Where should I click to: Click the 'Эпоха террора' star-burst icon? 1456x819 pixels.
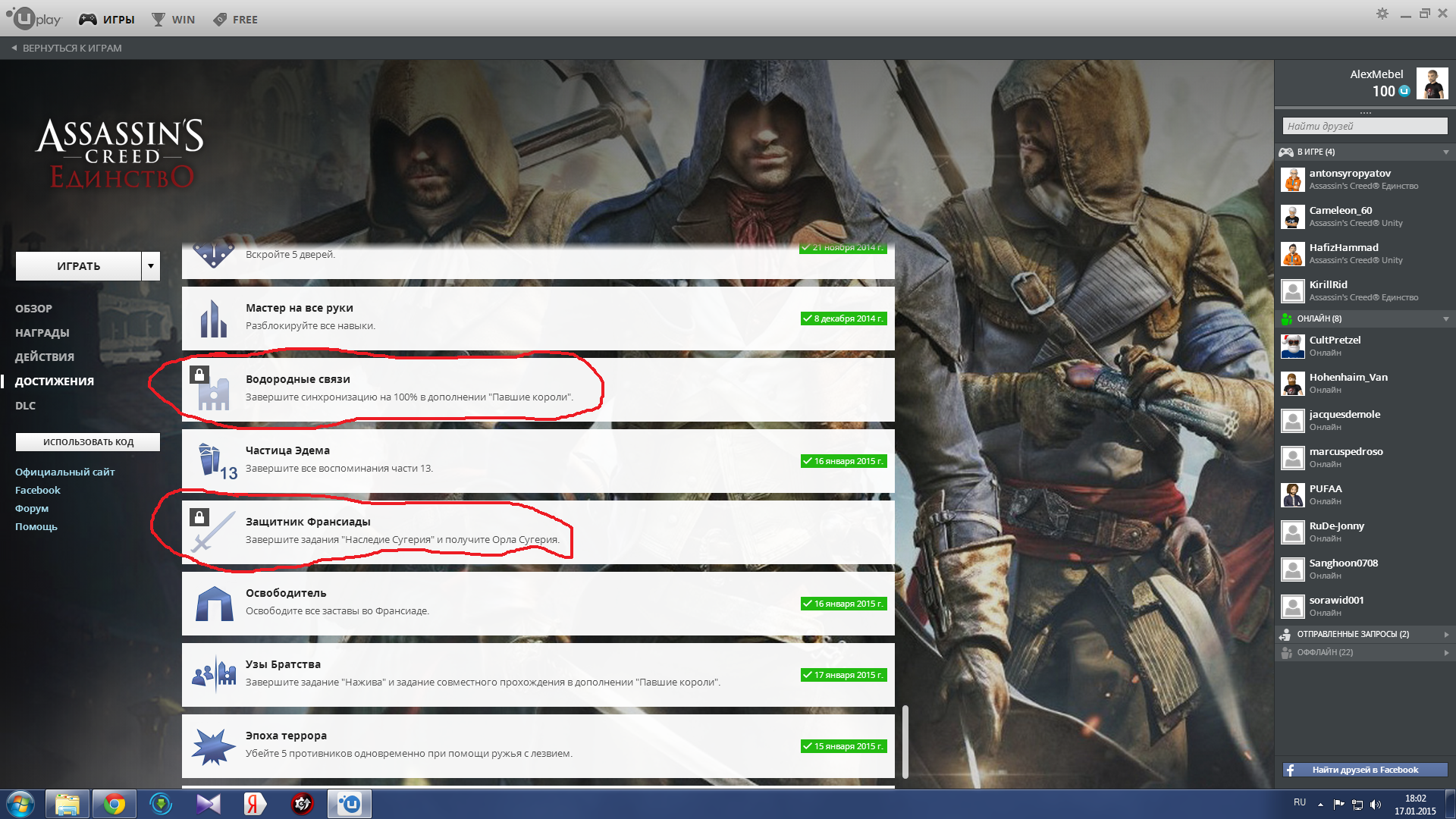pos(213,746)
